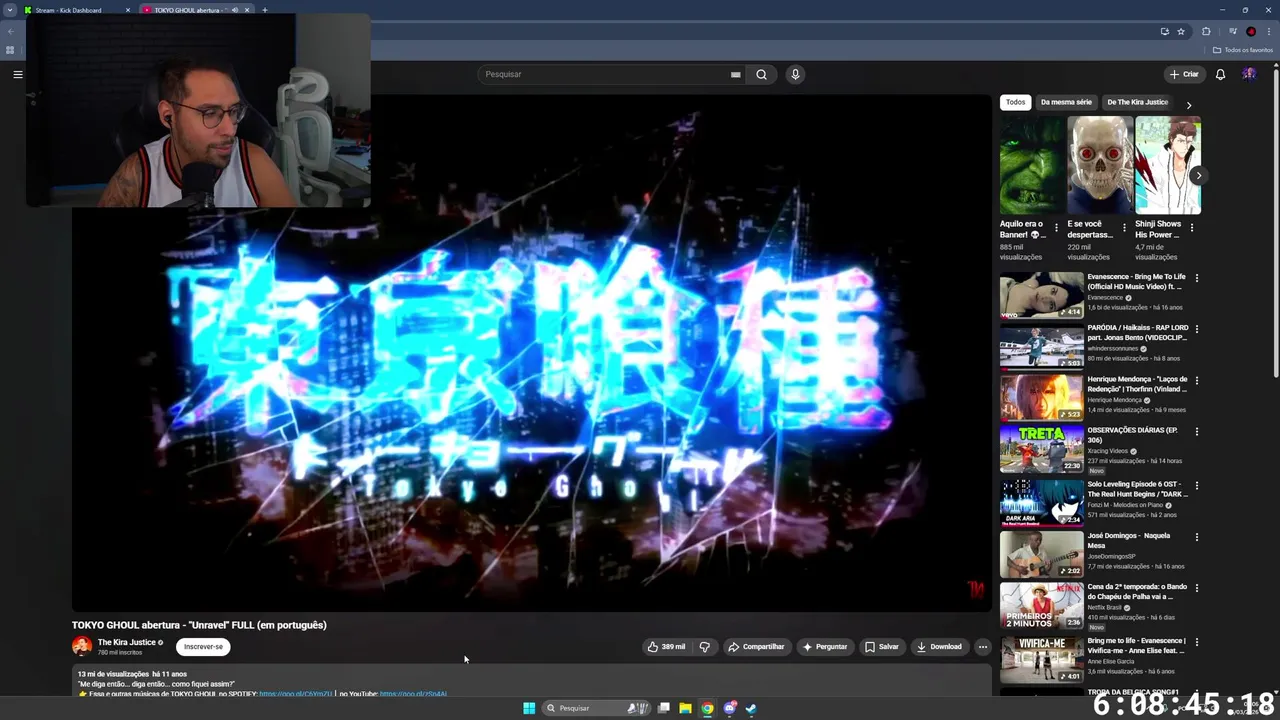Open the Windows Start menu
The height and width of the screenshot is (720, 1280).
coord(529,708)
